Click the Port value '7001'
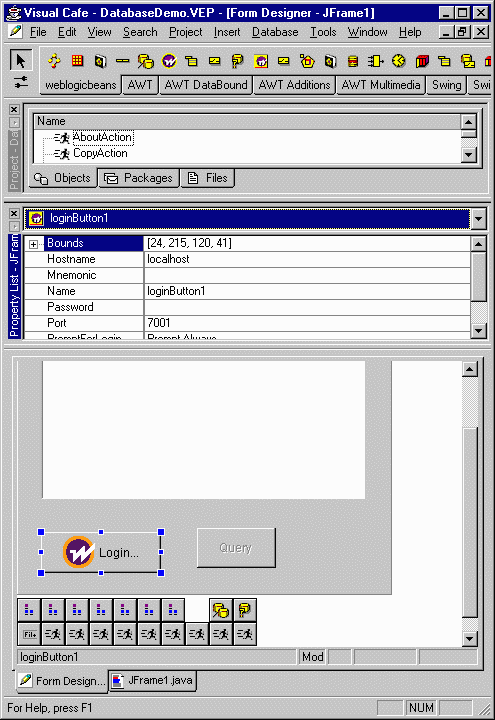 tap(307, 323)
